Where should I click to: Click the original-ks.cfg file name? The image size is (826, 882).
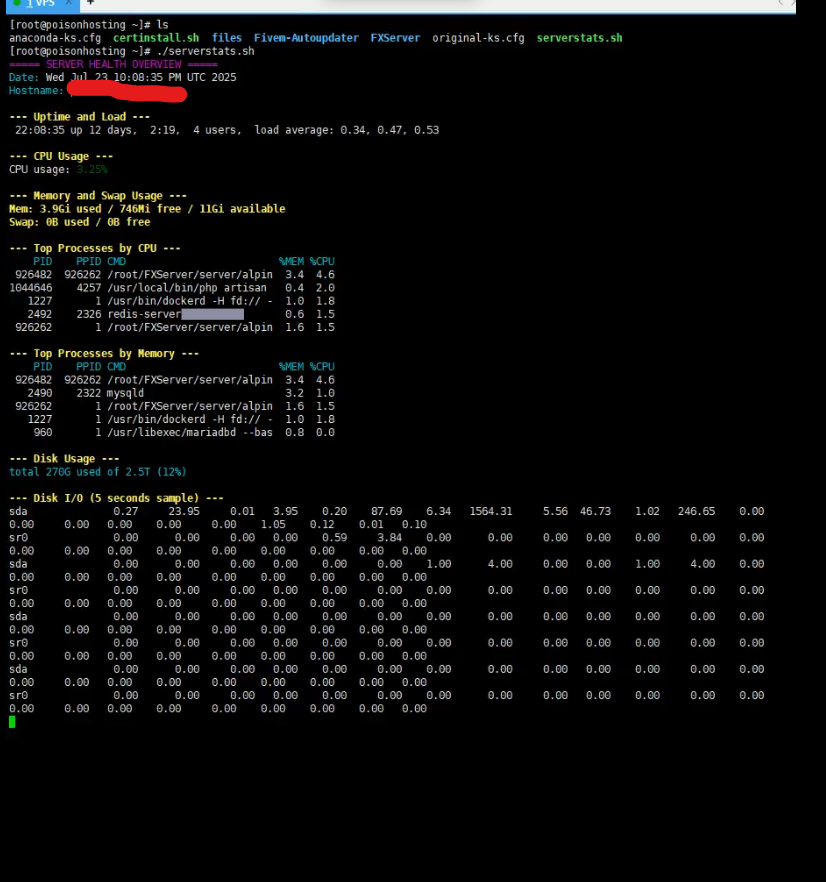pos(478,38)
